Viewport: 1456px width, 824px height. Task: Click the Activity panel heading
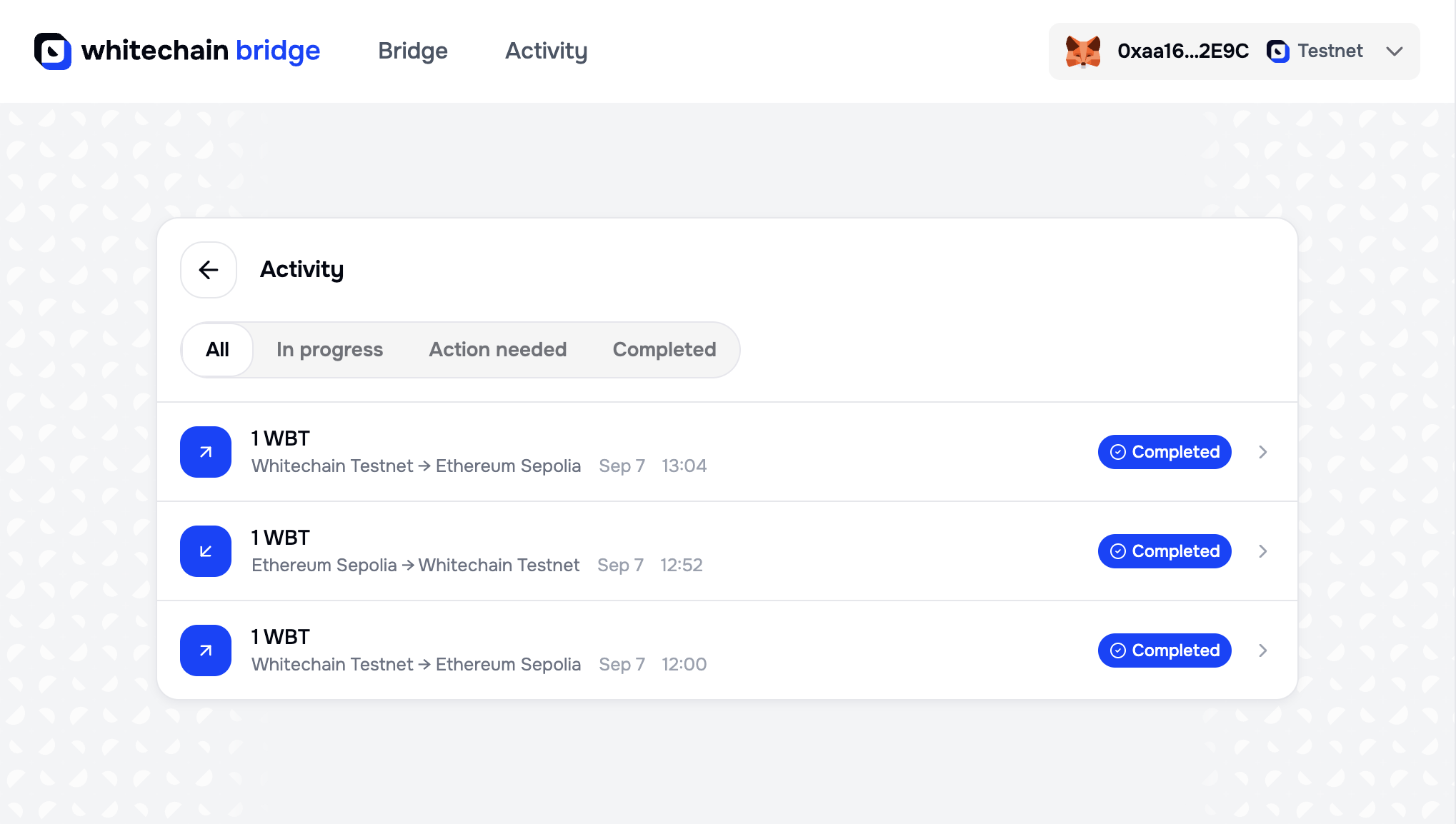point(301,270)
